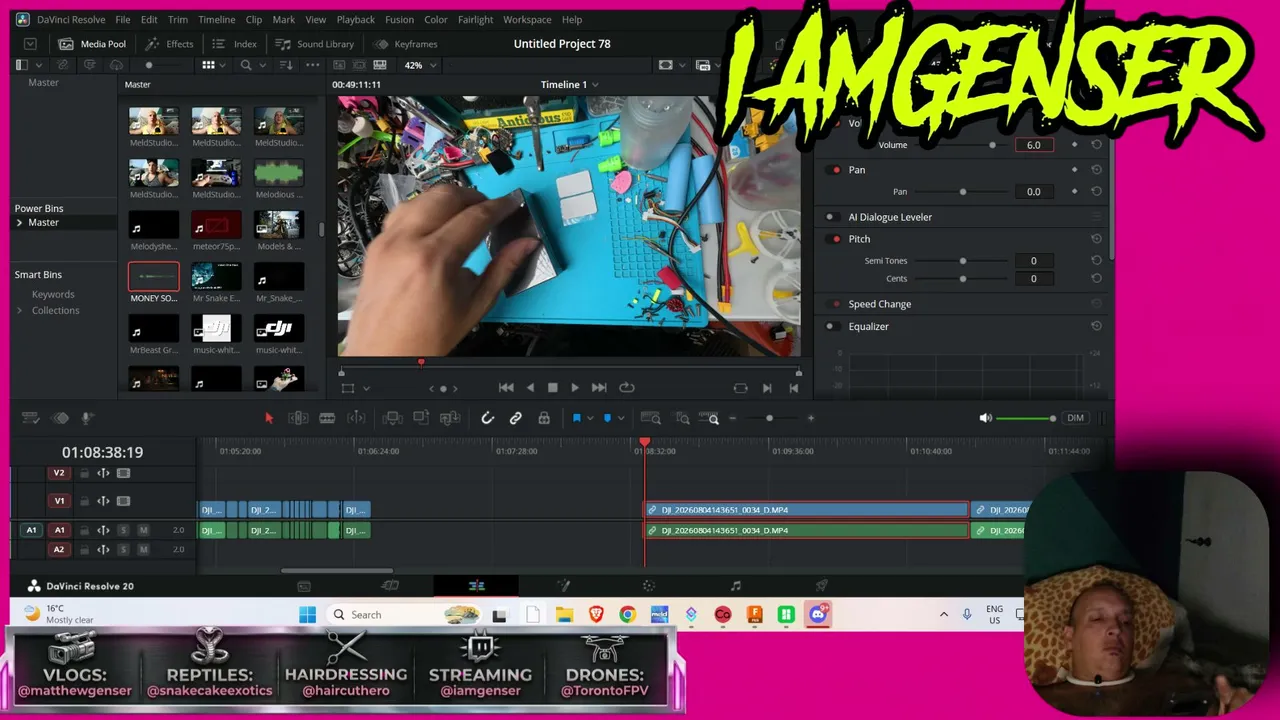Jump to last frame in viewer
Viewport: 1280px width, 720px height.
point(599,388)
